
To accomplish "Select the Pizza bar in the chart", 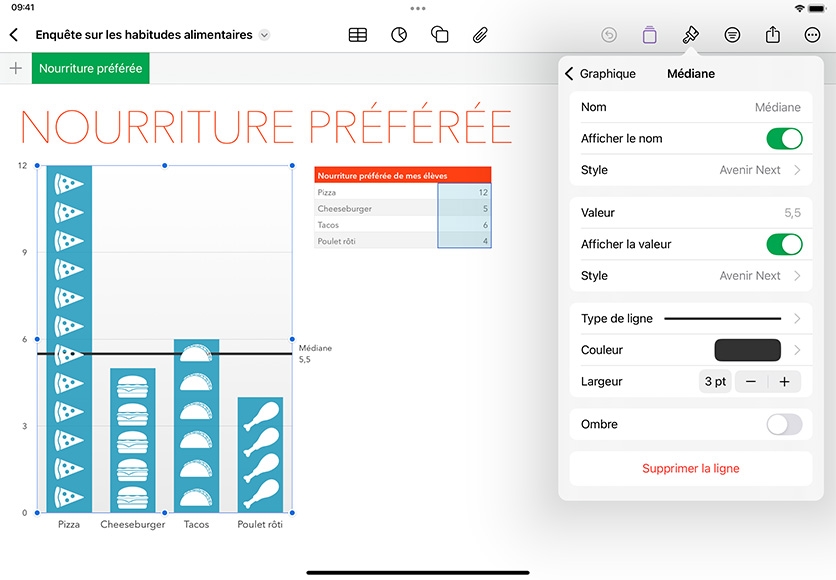I will [69, 339].
